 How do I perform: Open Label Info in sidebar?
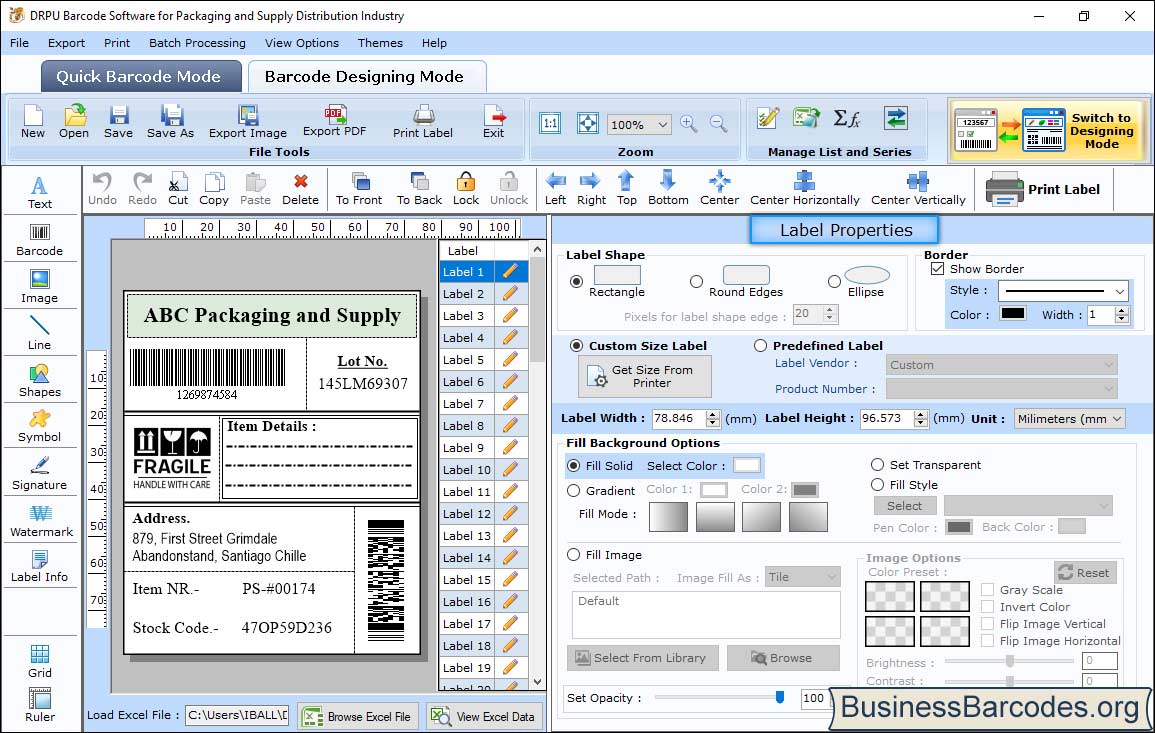pyautogui.click(x=40, y=567)
